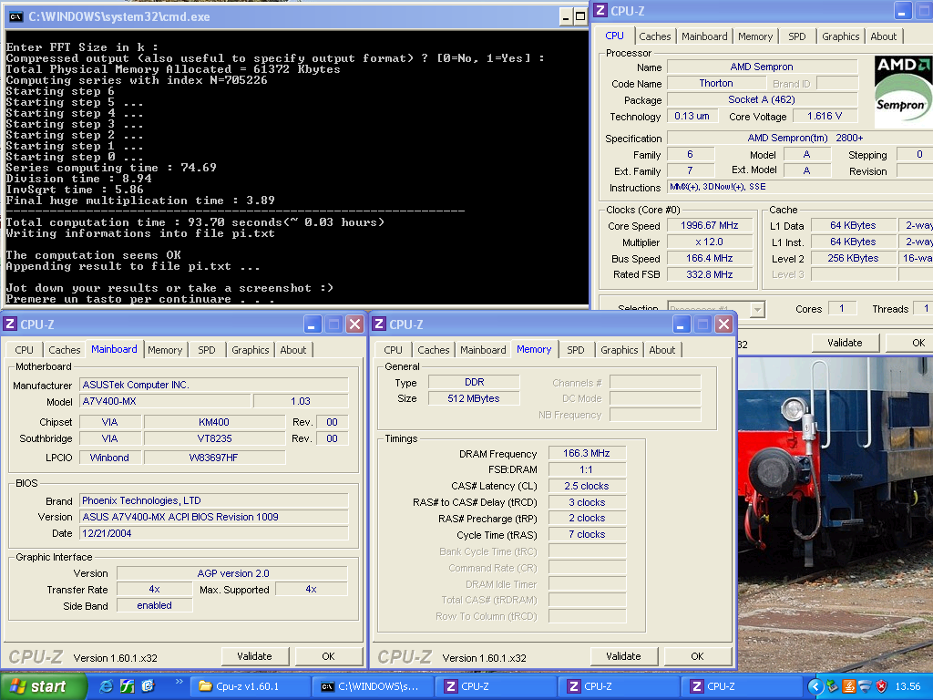This screenshot has width=933, height=700.
Task: Open Caches tab in Processor CPU-Z window
Action: tap(655, 36)
